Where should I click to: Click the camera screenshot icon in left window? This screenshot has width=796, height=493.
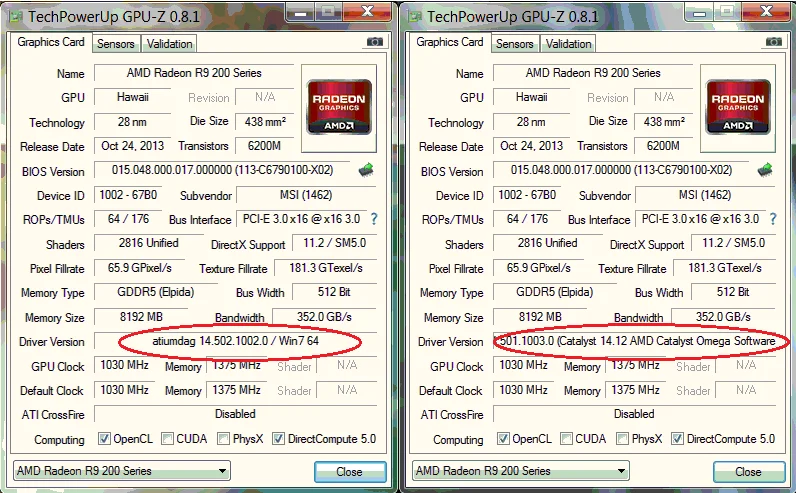click(x=375, y=42)
